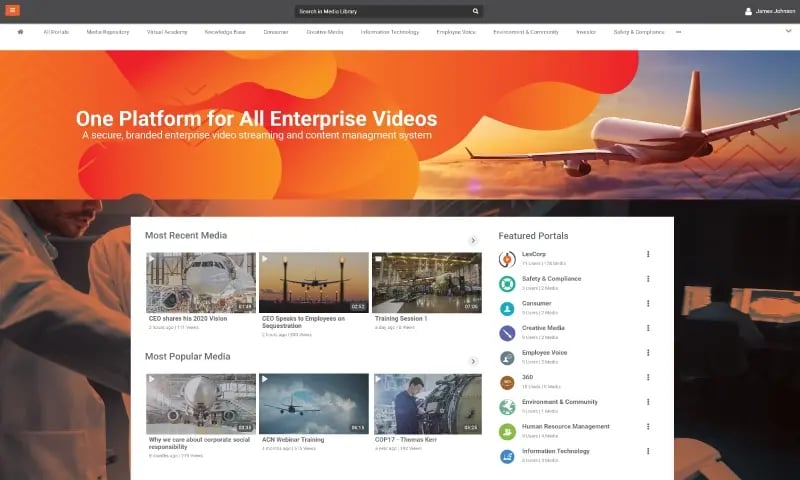The height and width of the screenshot is (480, 800).
Task: Click the Safety & Compliance lifebuoy icon
Action: click(507, 284)
